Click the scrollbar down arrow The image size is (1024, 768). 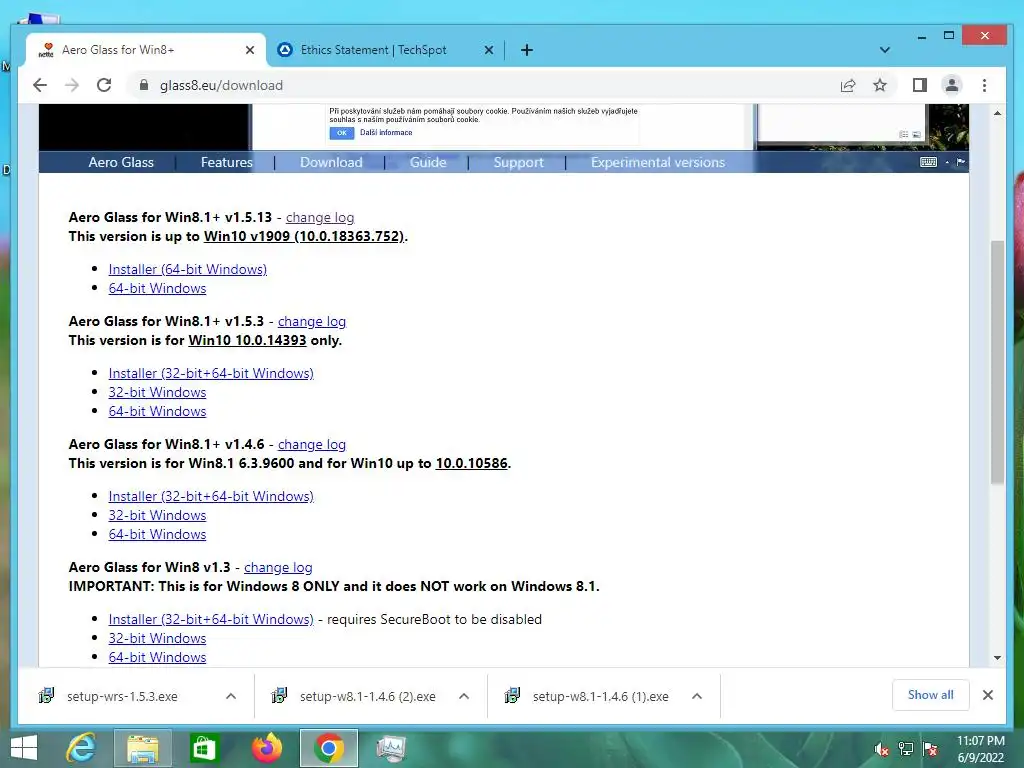coord(997,658)
